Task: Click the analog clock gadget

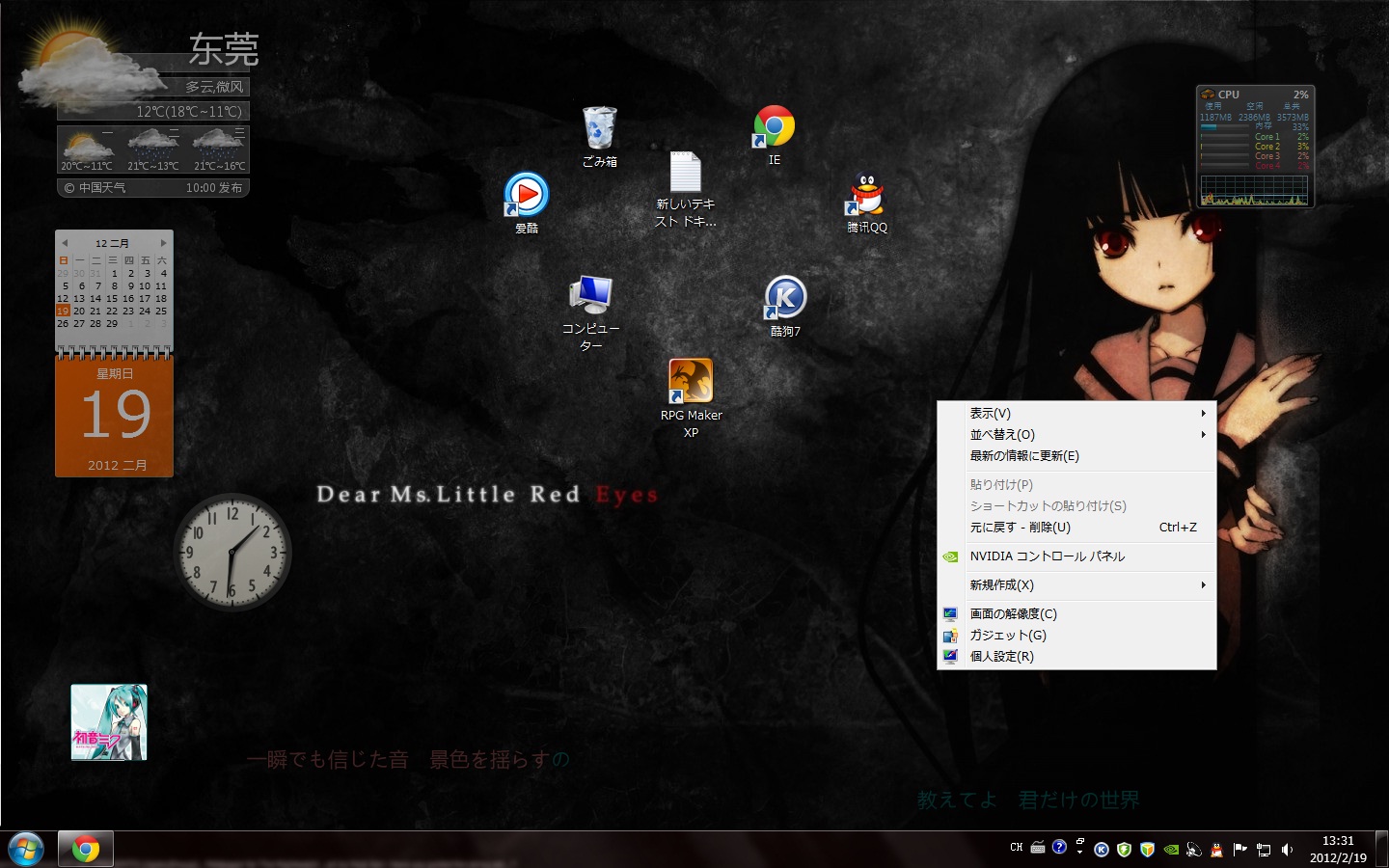Action: click(232, 553)
